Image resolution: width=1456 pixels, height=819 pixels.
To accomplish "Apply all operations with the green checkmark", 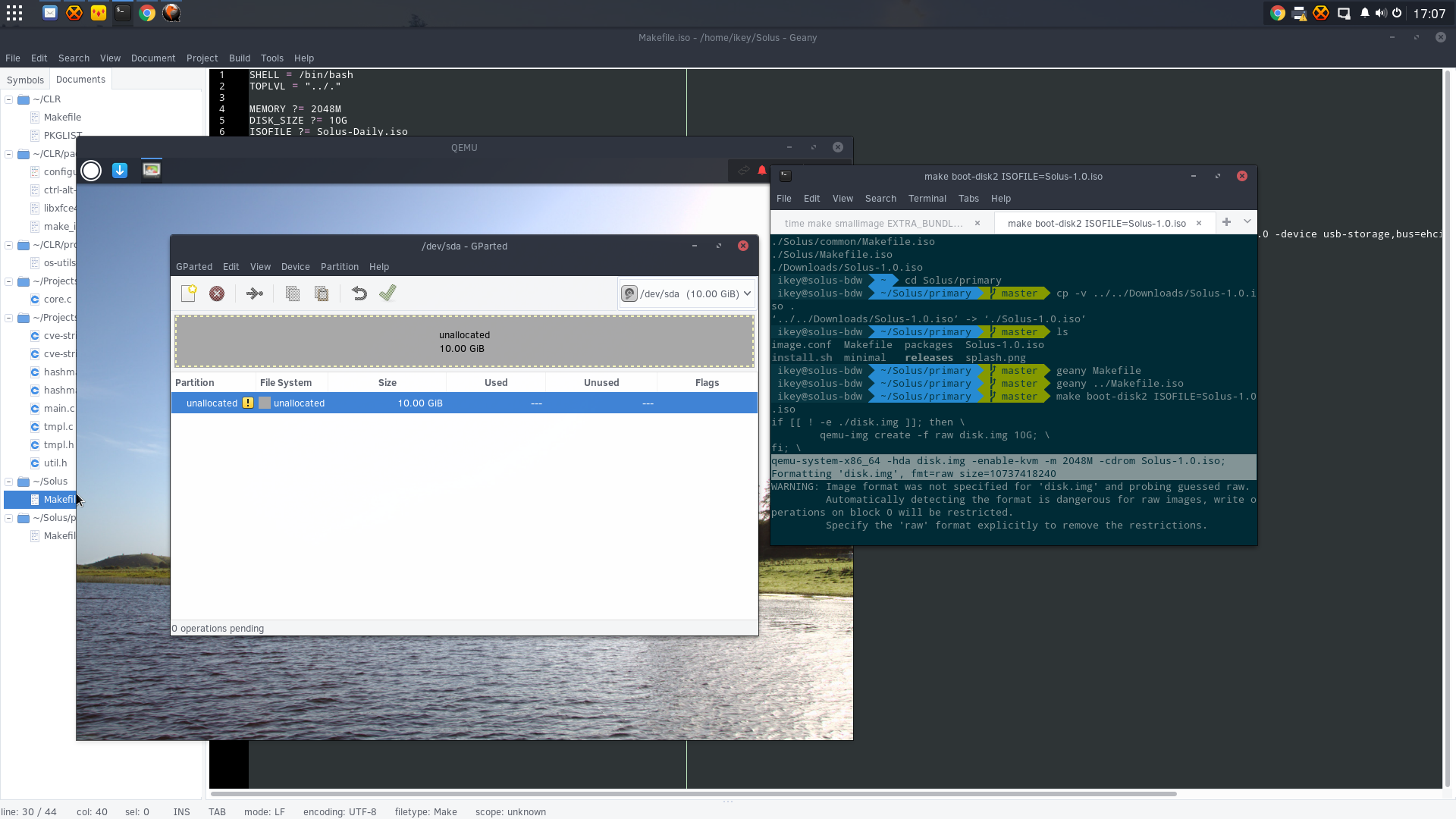I will pyautogui.click(x=388, y=293).
